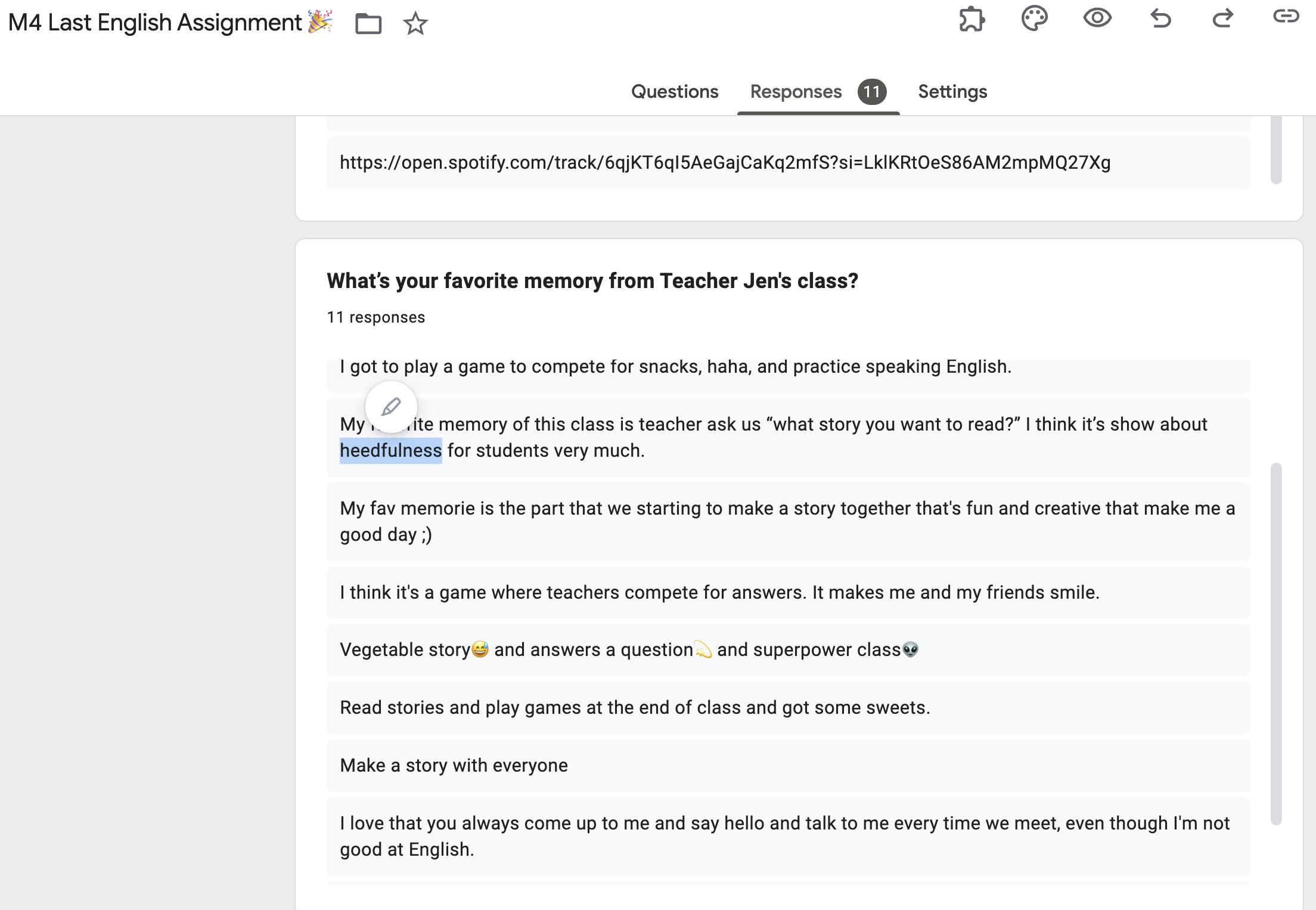
Task: Switch to the Questions tab
Action: (675, 92)
